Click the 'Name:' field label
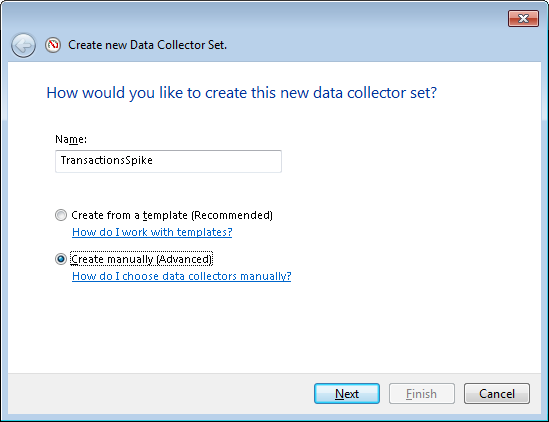The width and height of the screenshot is (549, 422). tap(71, 139)
